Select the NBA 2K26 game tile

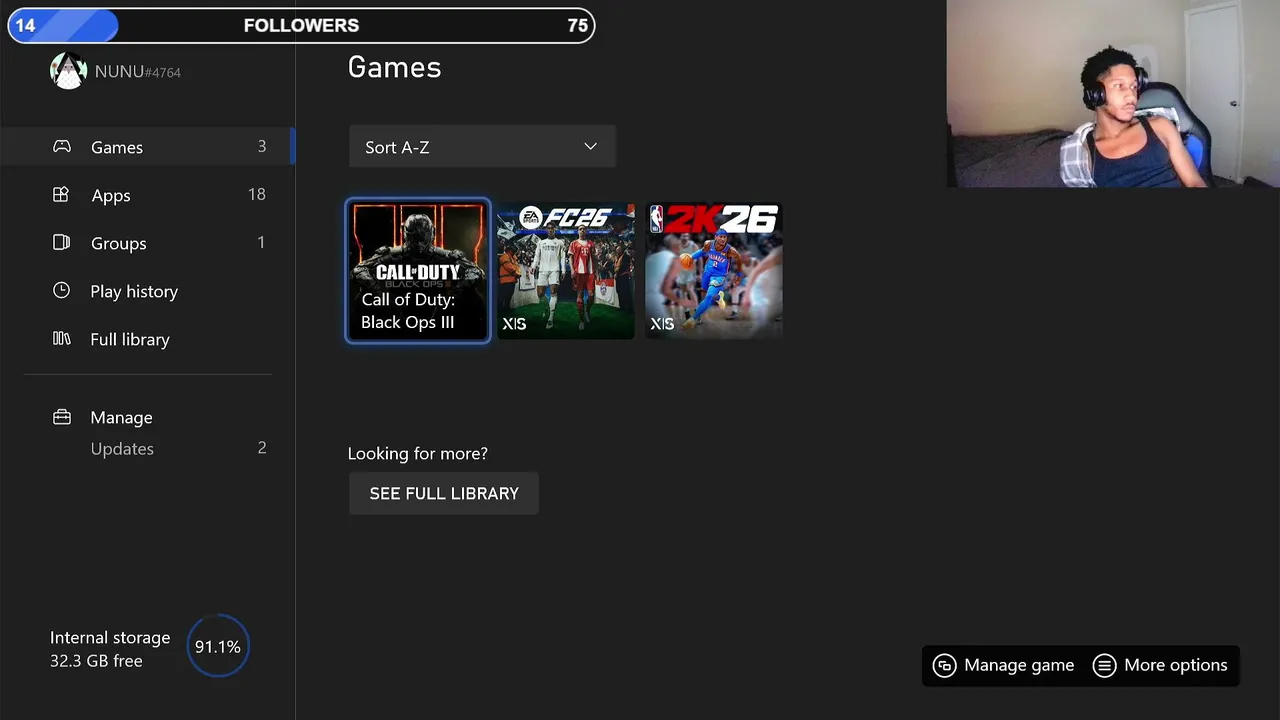[x=714, y=271]
